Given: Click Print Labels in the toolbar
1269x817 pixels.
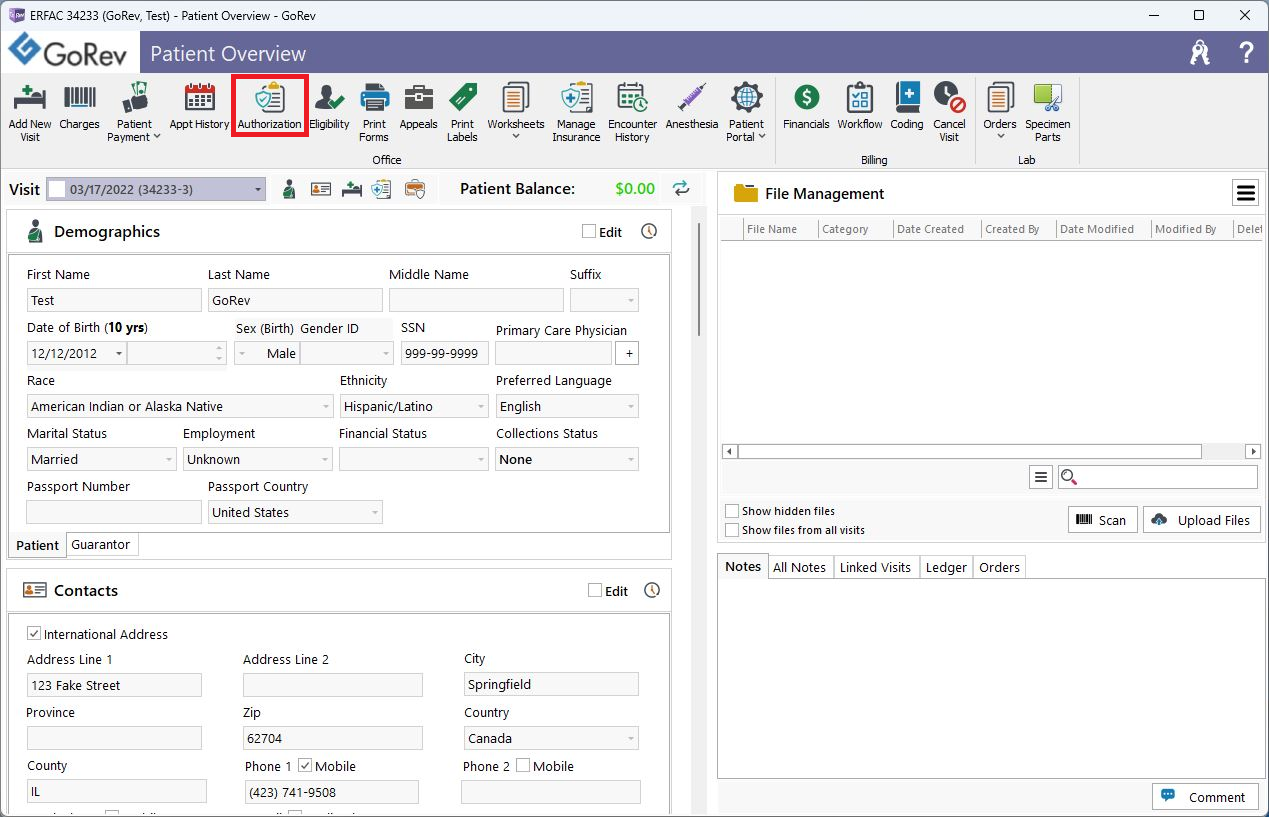Looking at the screenshot, I should (462, 112).
